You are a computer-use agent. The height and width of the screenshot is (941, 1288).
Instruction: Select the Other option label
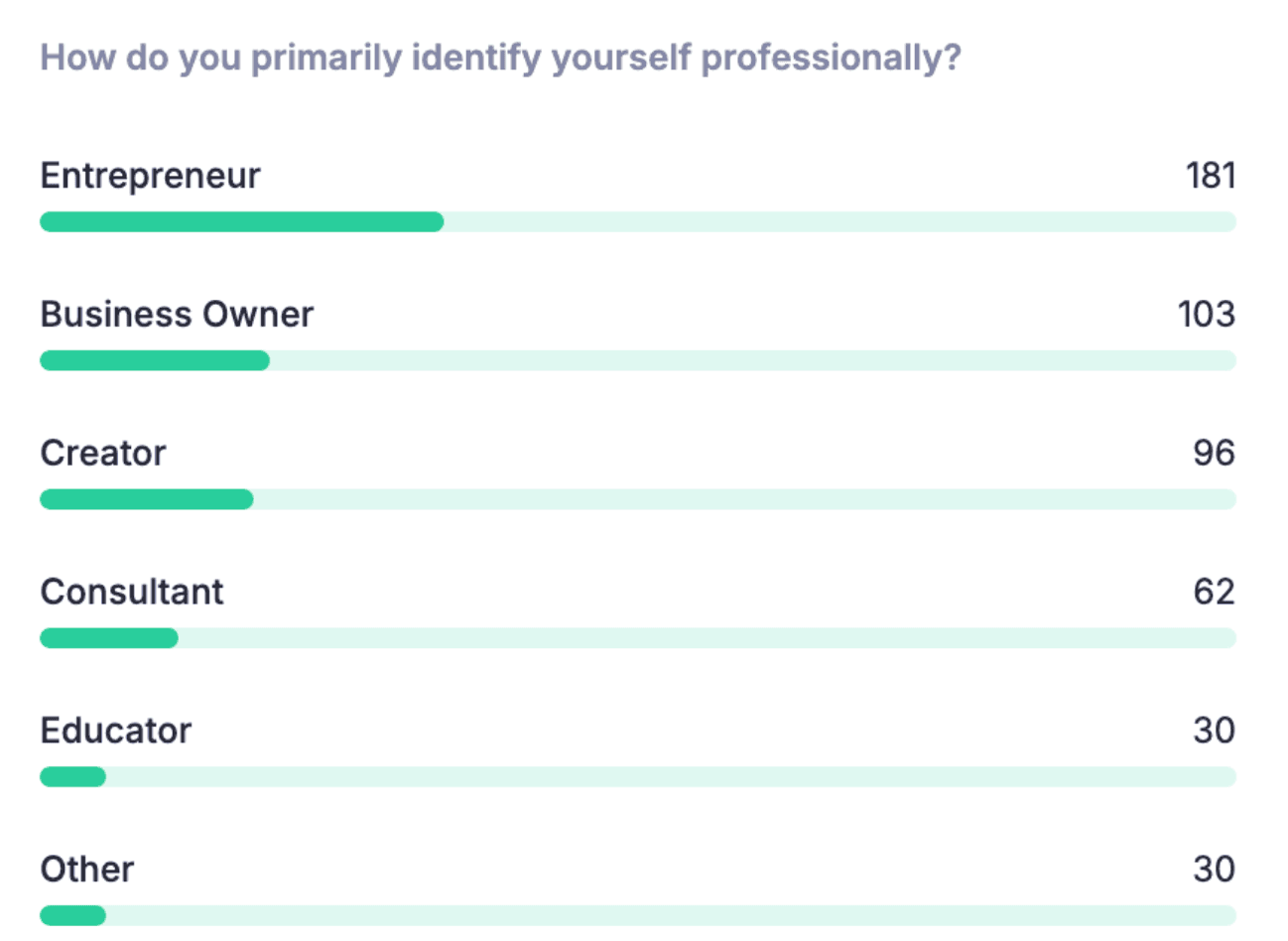coord(87,871)
